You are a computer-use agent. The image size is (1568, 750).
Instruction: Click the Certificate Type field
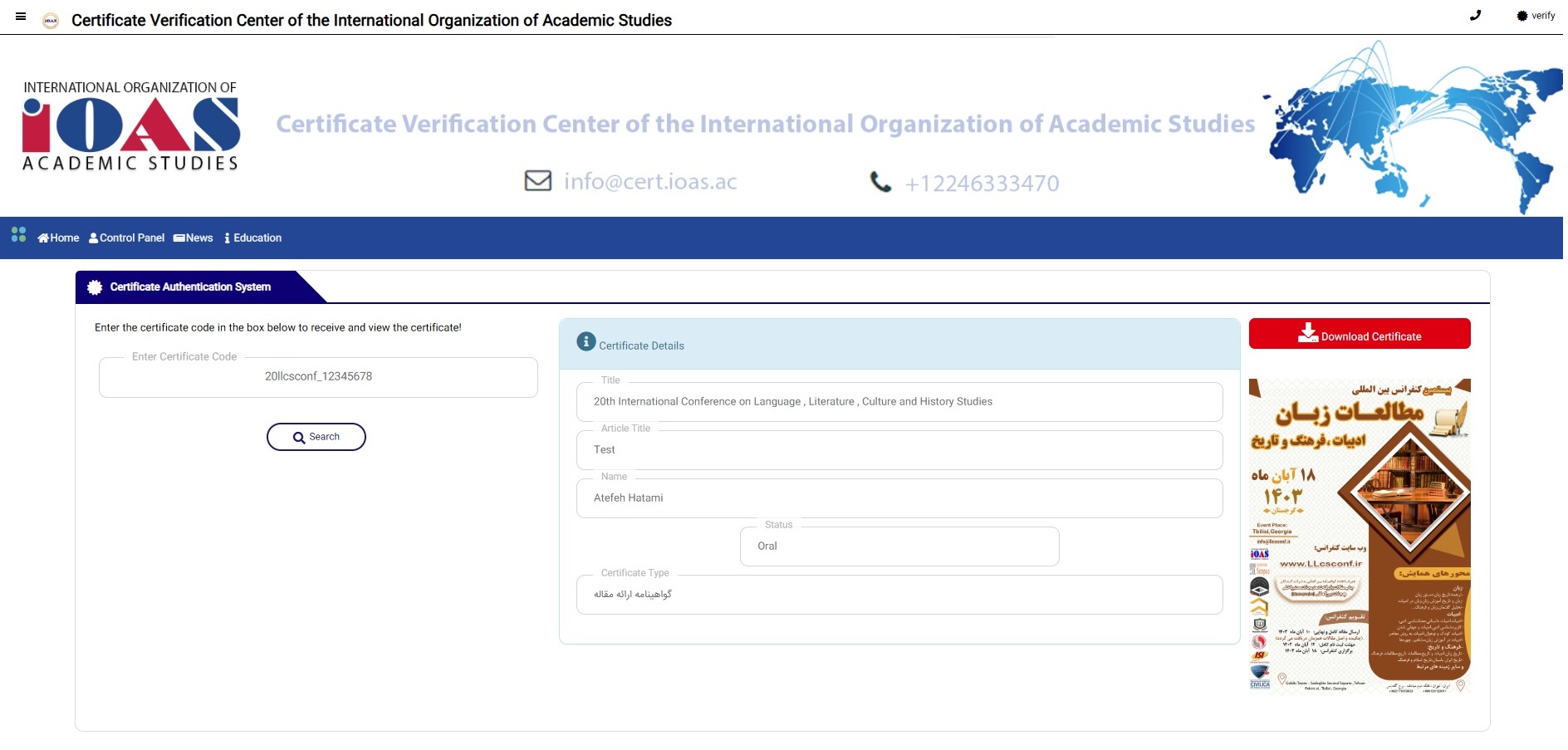click(899, 595)
